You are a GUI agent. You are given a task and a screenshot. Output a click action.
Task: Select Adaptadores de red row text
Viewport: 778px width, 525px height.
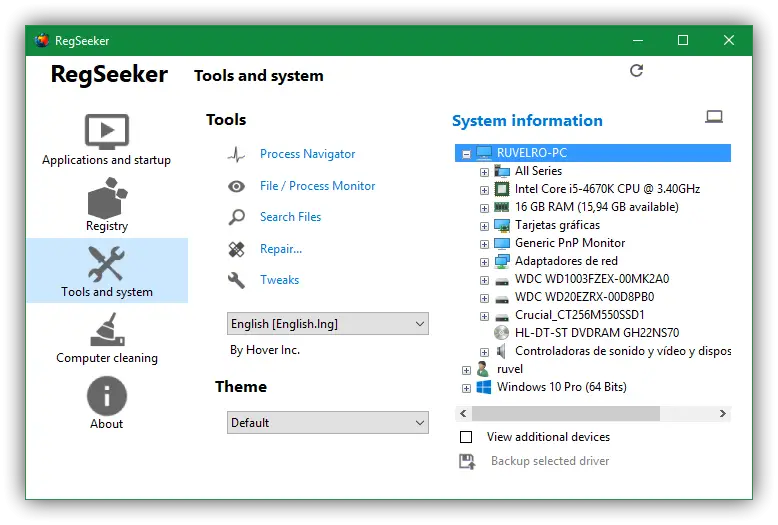pos(566,261)
